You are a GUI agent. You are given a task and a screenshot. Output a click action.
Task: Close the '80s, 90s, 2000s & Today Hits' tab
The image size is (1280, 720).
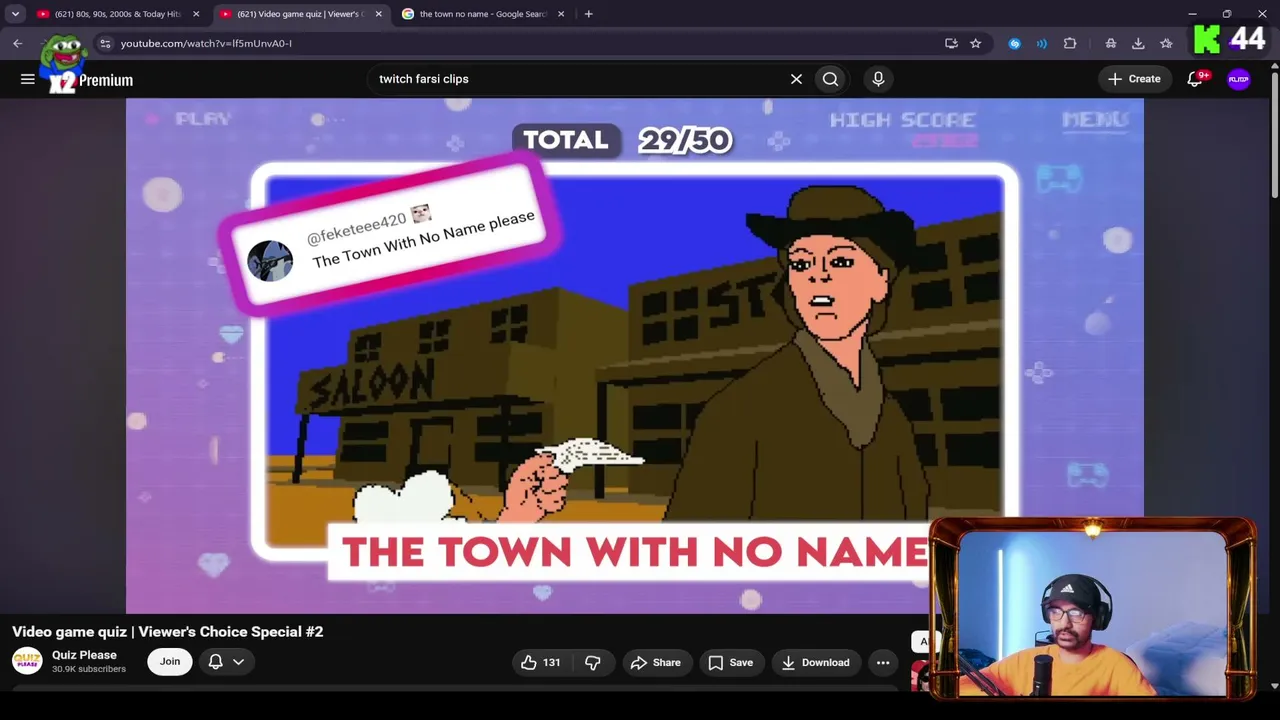tap(196, 14)
